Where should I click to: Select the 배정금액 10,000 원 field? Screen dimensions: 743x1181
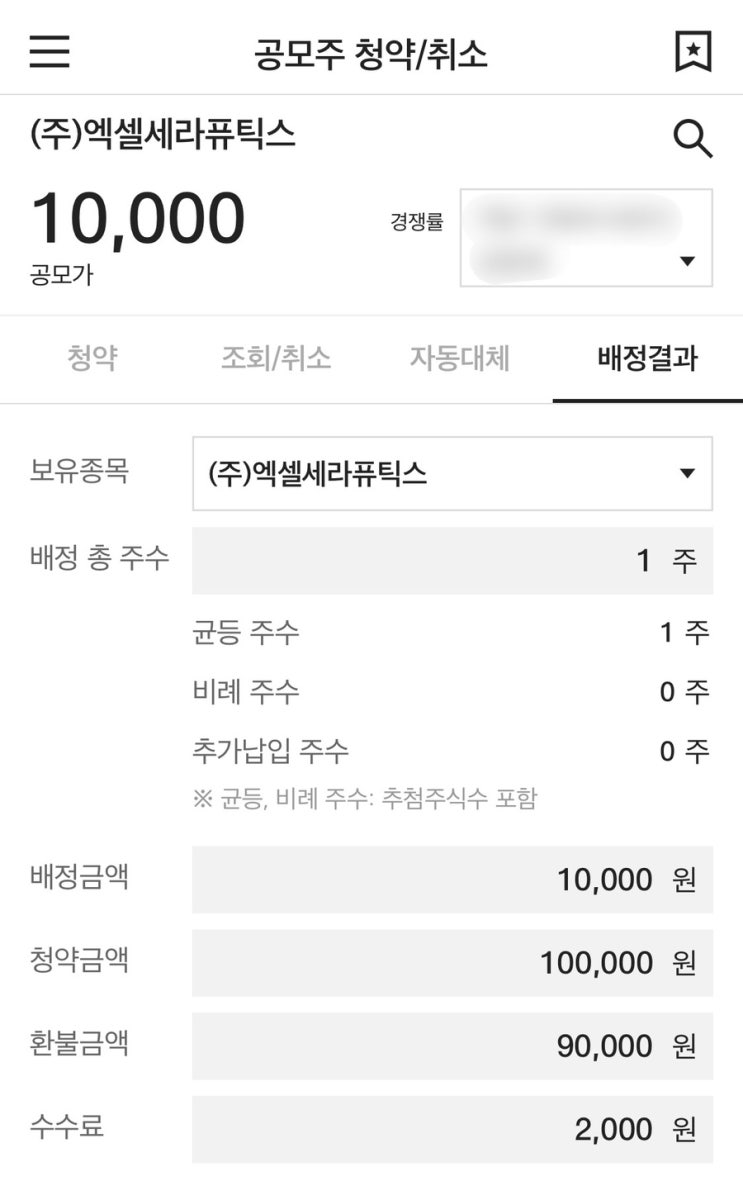click(x=452, y=880)
